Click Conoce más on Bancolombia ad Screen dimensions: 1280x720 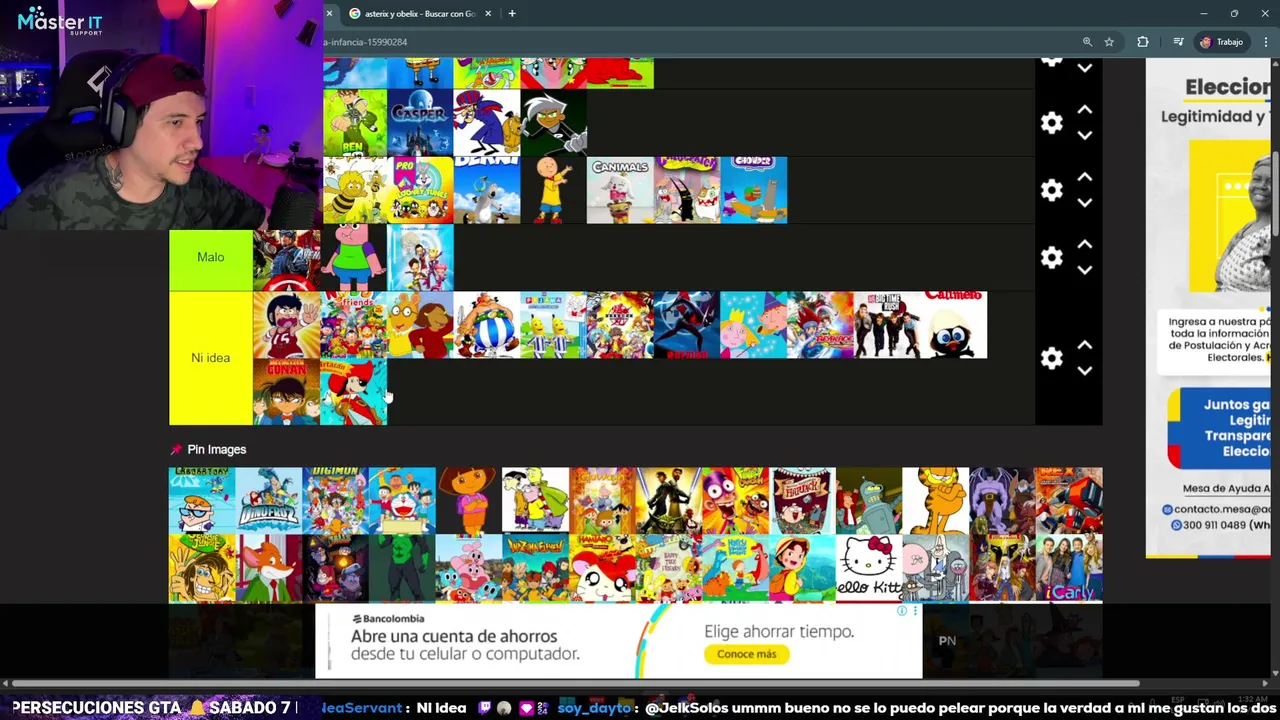click(746, 654)
